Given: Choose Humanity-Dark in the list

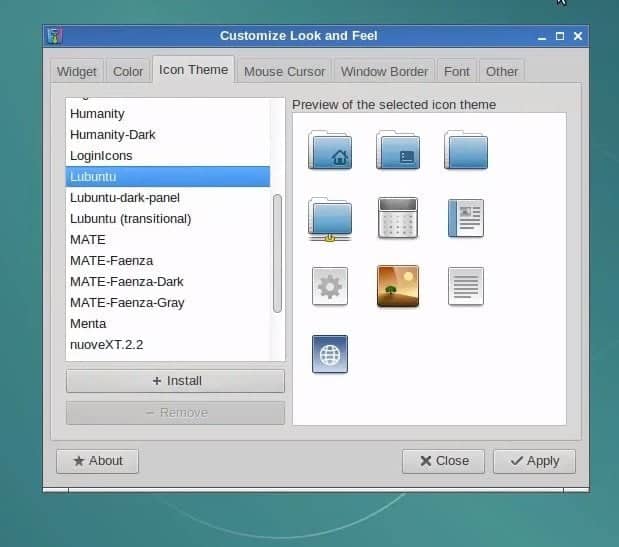Looking at the screenshot, I should click(168, 135).
